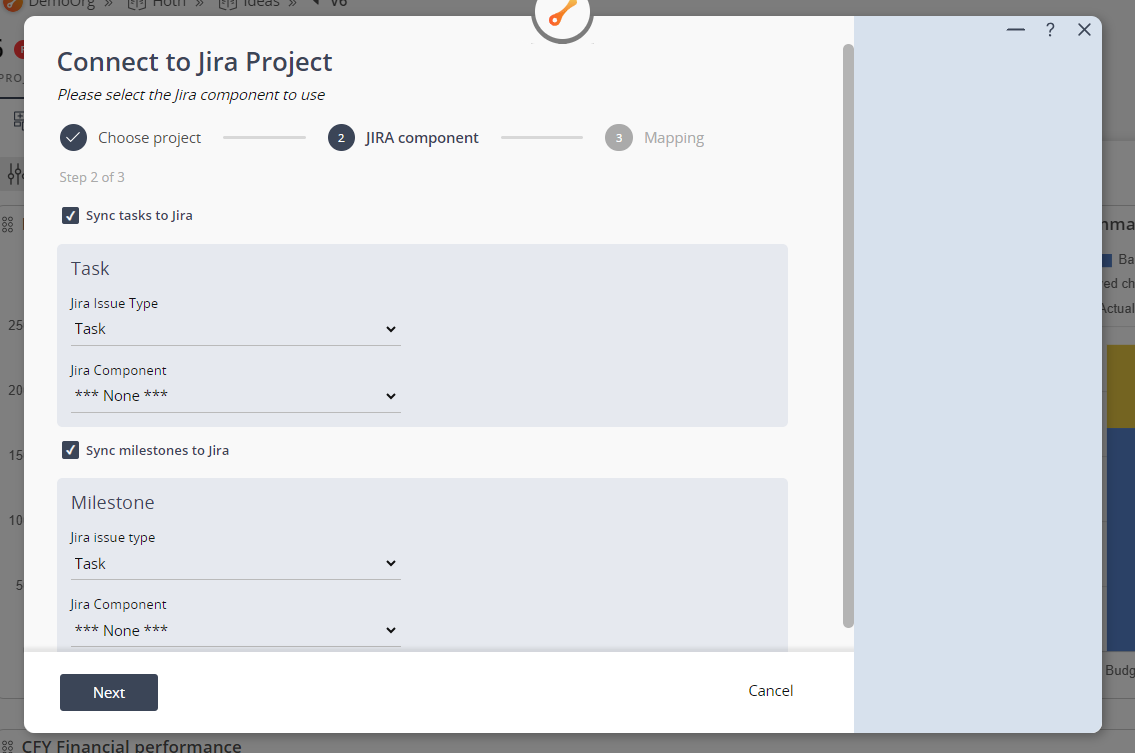Click 'CFY Financial performance' on the background page
The height and width of the screenshot is (753, 1135).
click(132, 745)
